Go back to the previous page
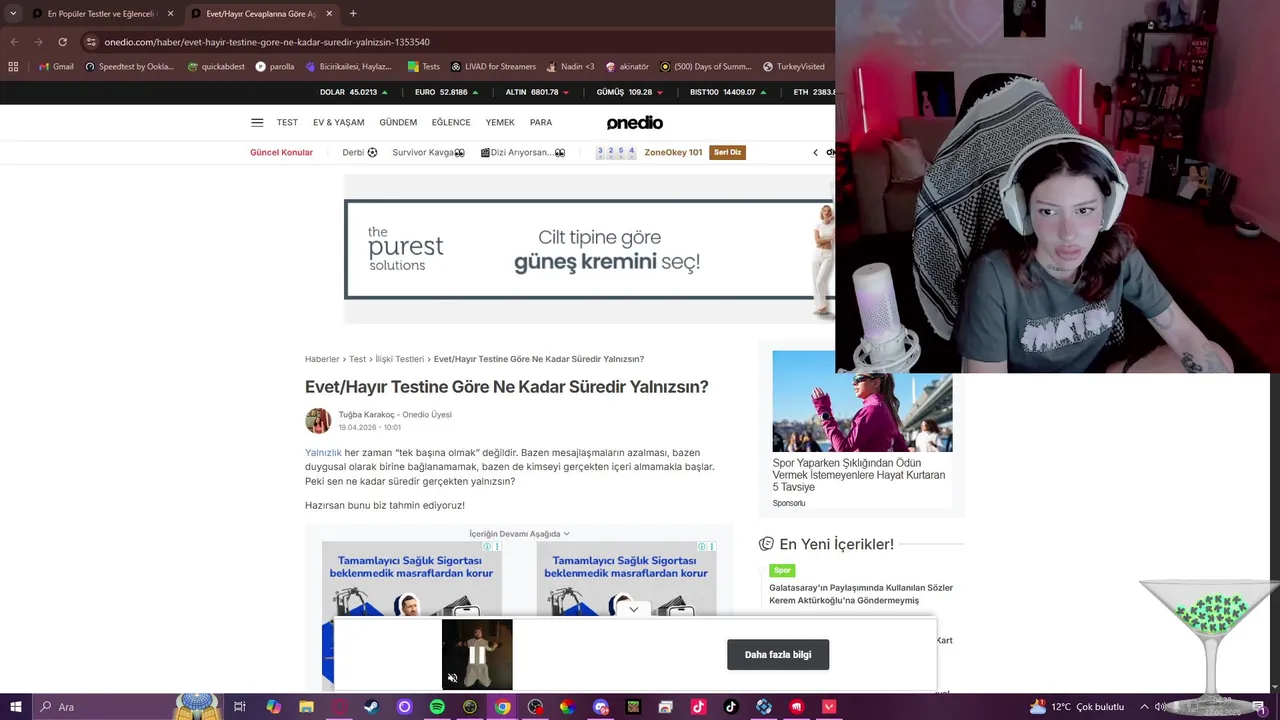 point(14,42)
